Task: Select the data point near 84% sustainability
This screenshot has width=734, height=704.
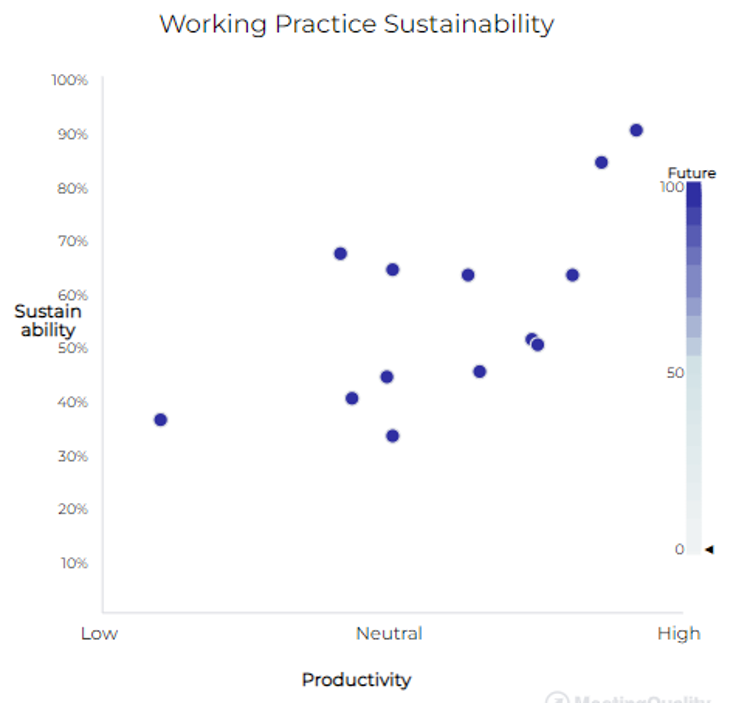Action: pyautogui.click(x=601, y=162)
